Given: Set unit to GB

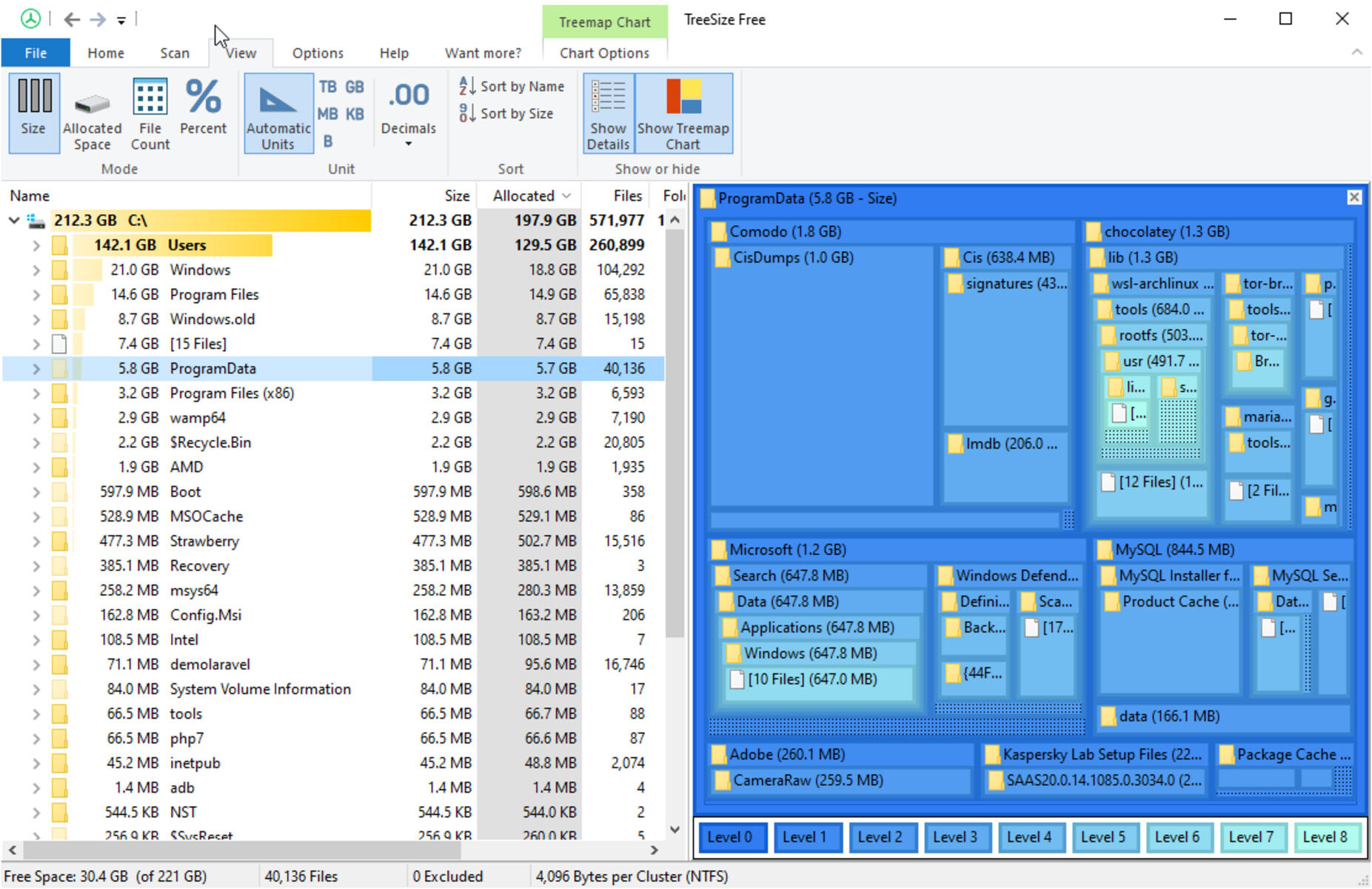Looking at the screenshot, I should [355, 87].
